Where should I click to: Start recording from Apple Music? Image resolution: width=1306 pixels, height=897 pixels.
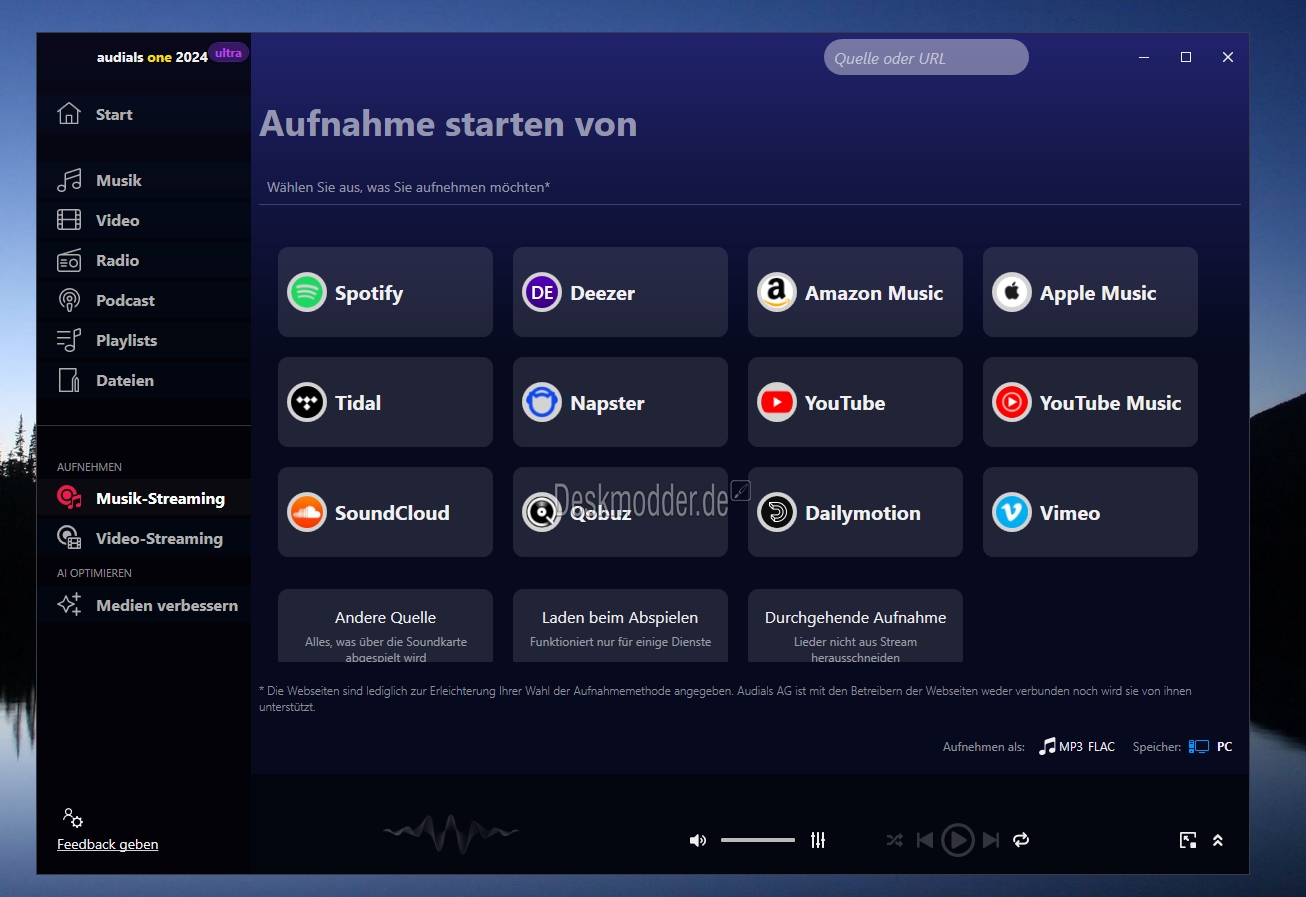1090,292
